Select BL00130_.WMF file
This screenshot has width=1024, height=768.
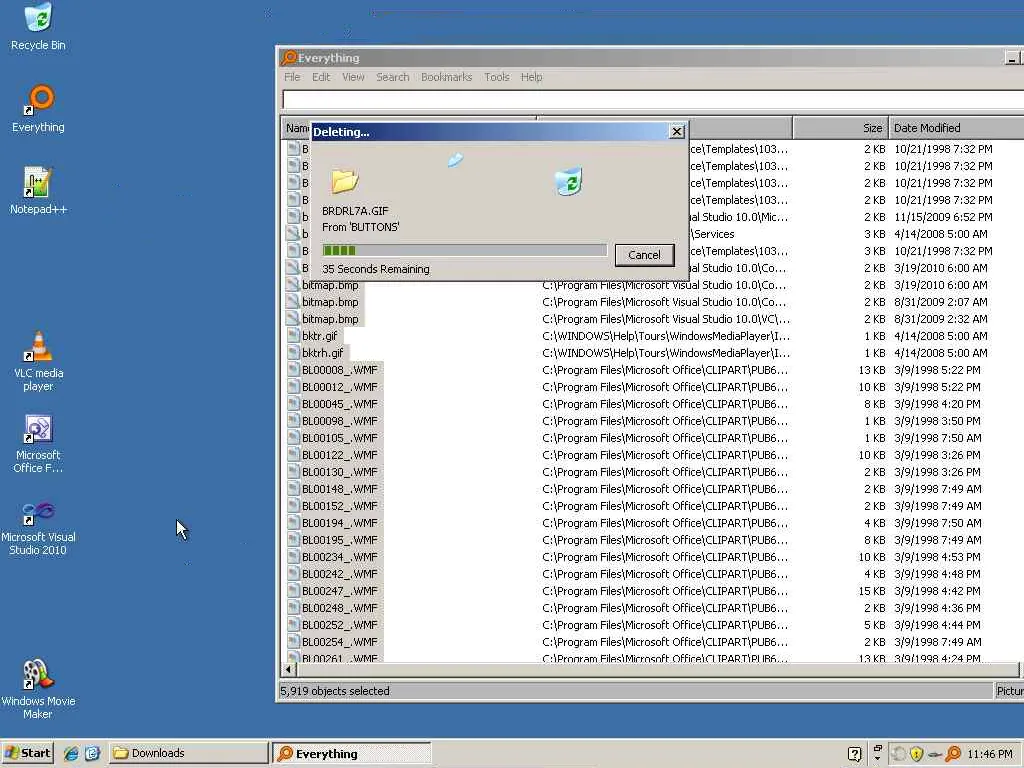pyautogui.click(x=340, y=472)
